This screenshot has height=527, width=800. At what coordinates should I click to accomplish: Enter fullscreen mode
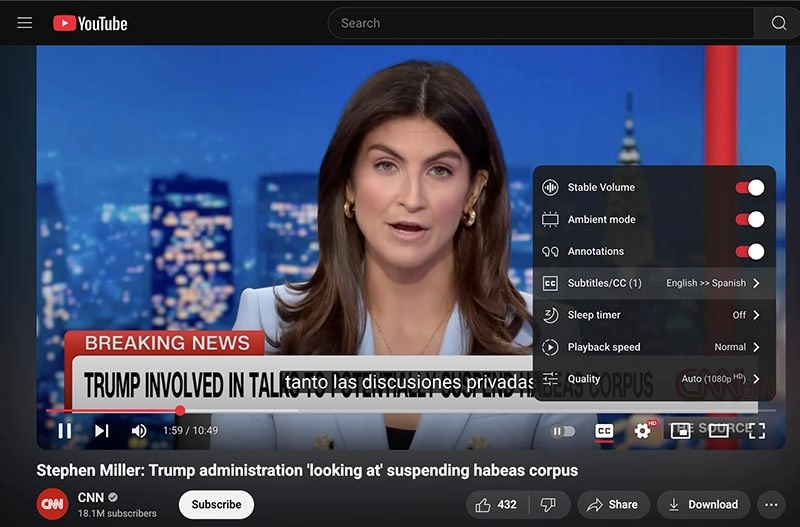757,431
